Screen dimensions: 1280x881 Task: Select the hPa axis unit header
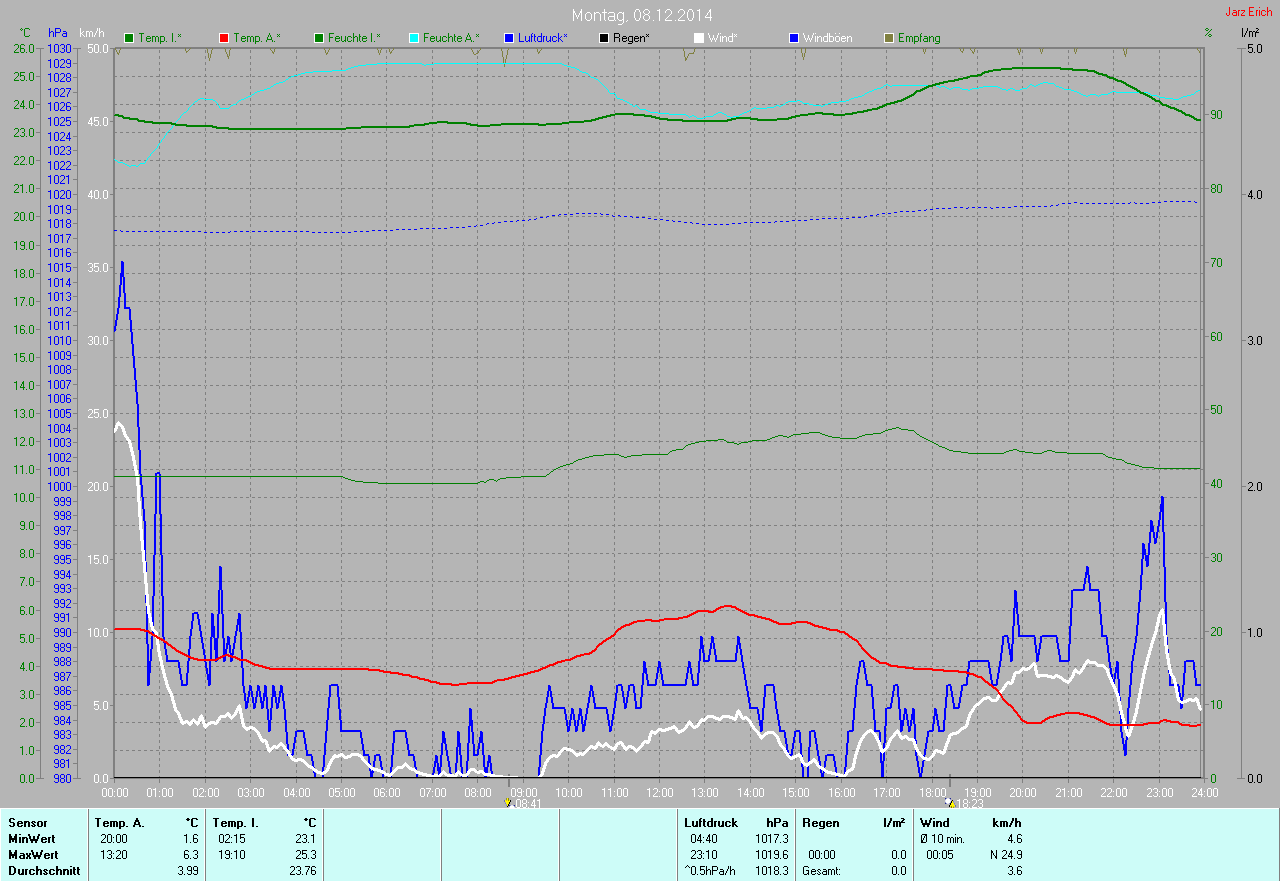pyautogui.click(x=58, y=34)
